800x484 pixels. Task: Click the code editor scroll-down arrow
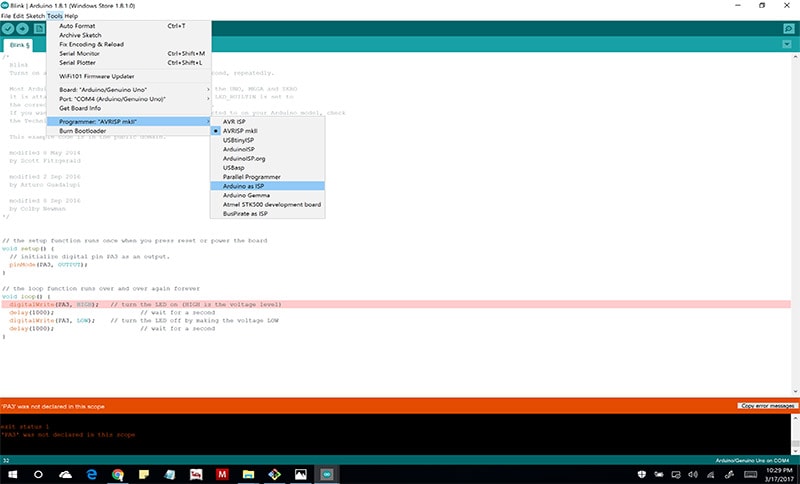(795, 391)
